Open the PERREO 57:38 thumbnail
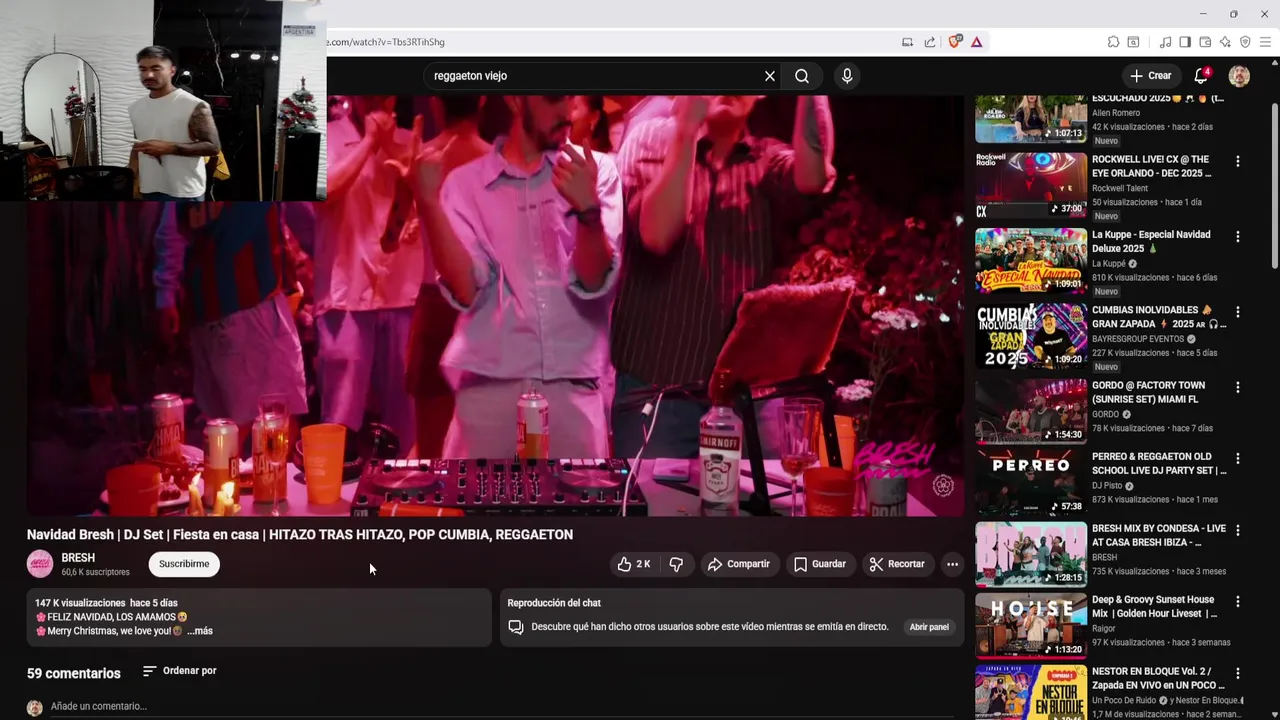Screen dimensions: 1280x720 tap(1031, 482)
